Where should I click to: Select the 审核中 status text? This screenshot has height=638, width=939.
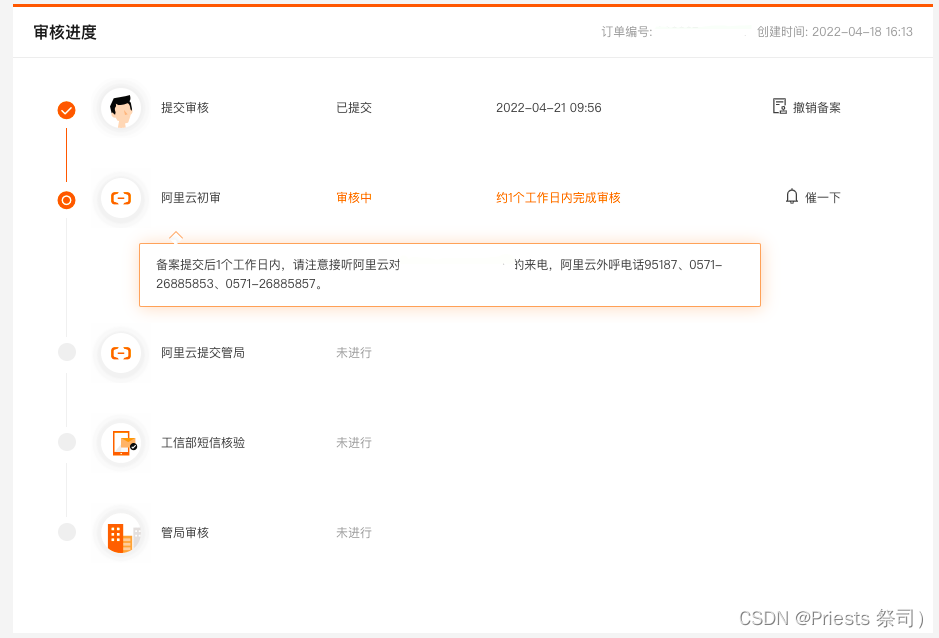[354, 198]
